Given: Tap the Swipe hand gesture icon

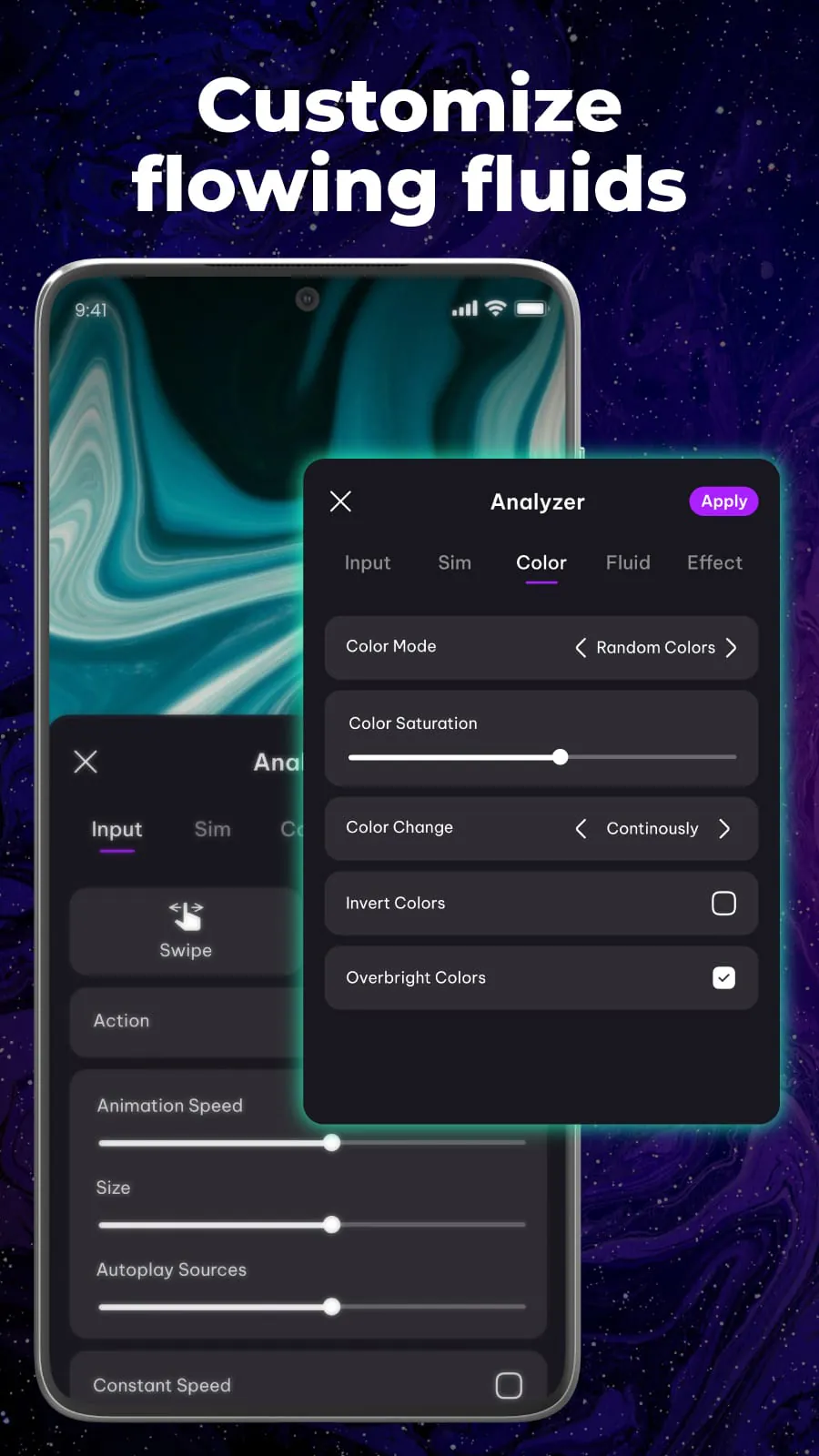Looking at the screenshot, I should (186, 915).
